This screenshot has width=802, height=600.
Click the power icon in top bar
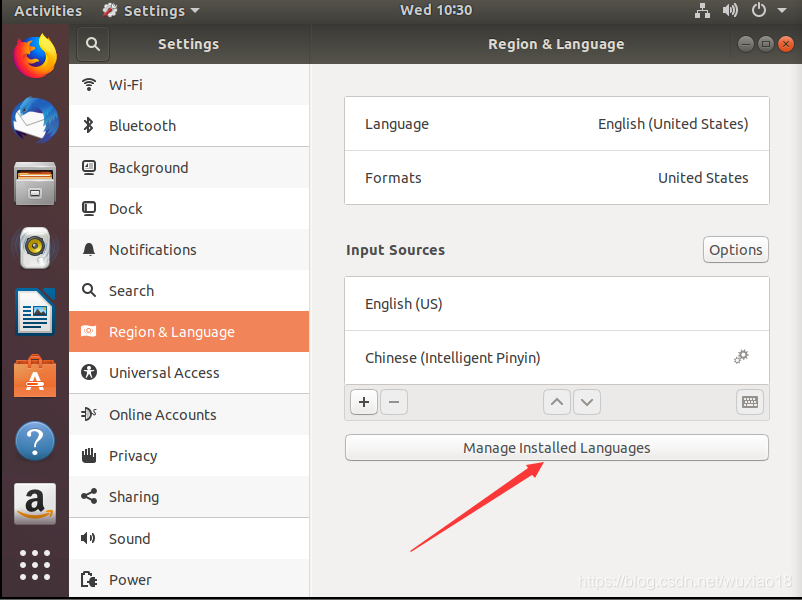[759, 10]
